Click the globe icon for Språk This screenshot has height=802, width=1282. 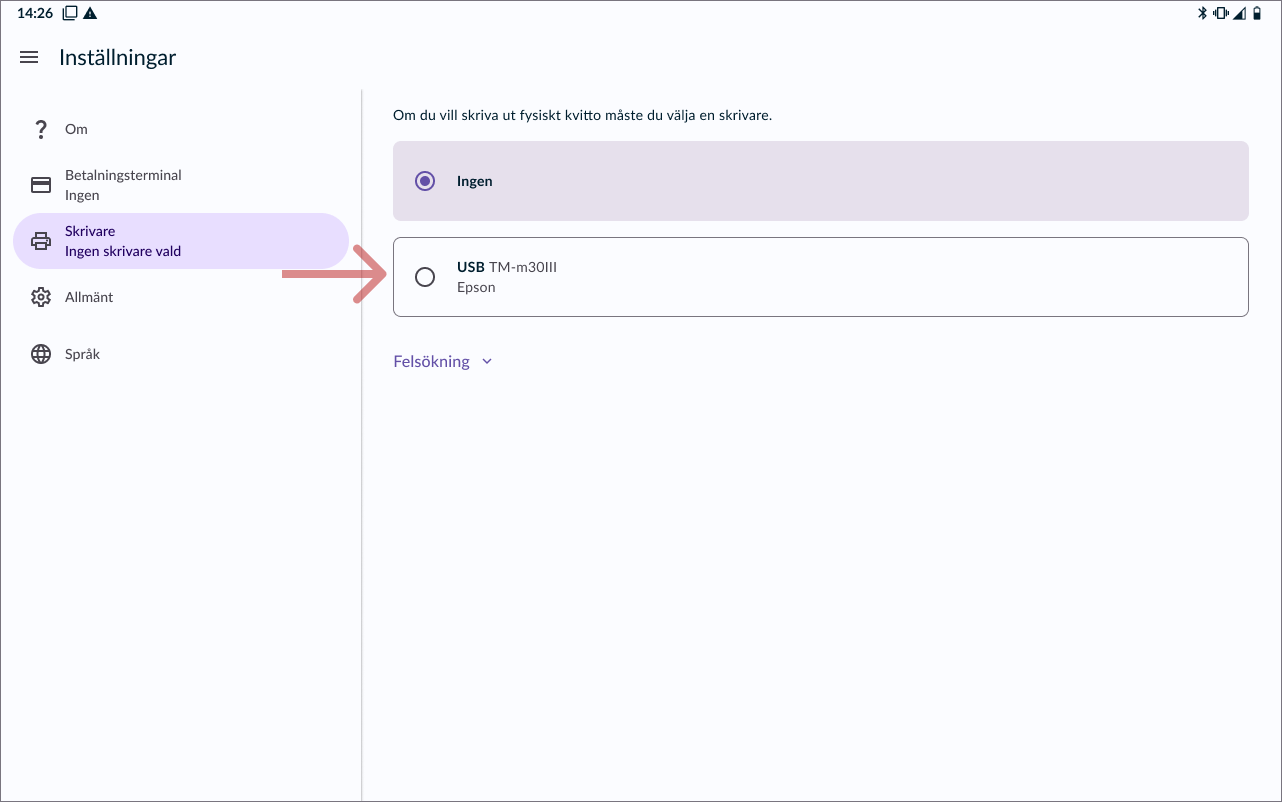(41, 354)
